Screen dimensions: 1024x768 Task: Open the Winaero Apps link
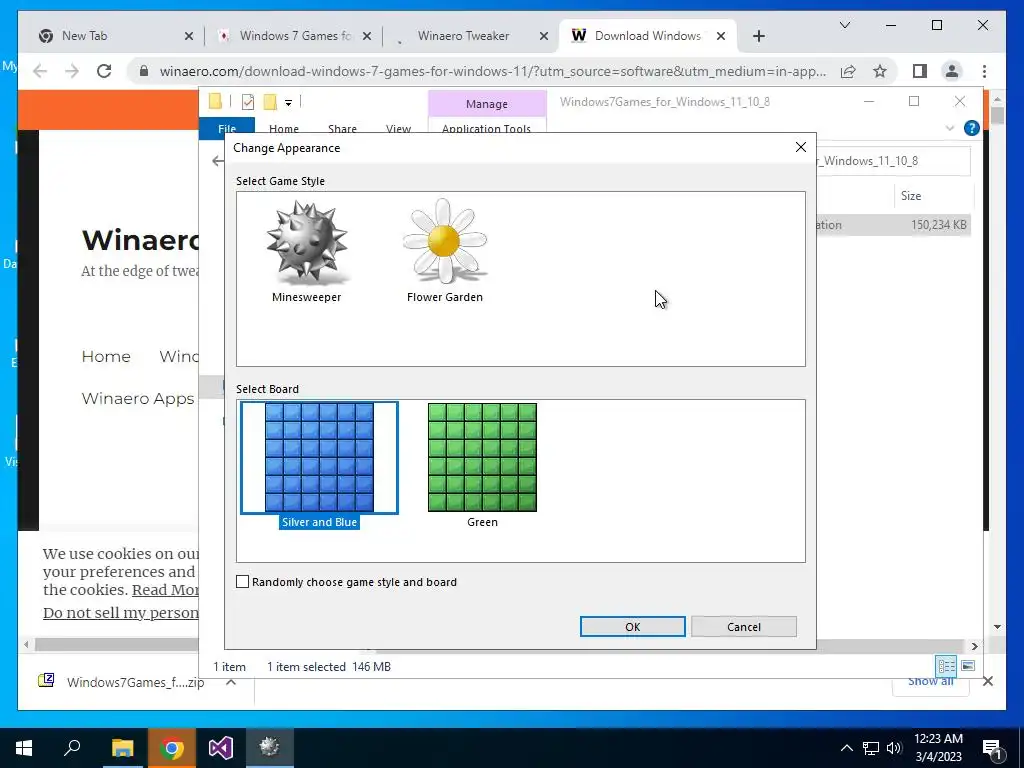tap(138, 398)
